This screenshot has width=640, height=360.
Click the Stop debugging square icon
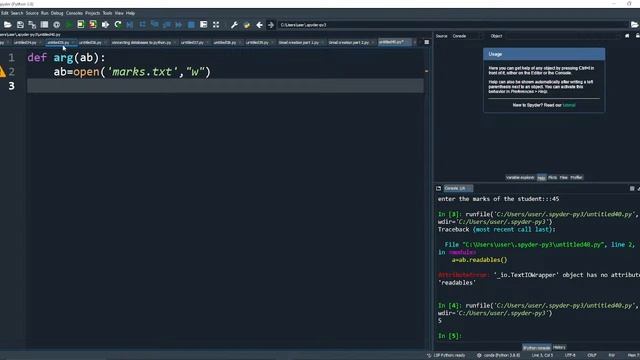[191, 25]
